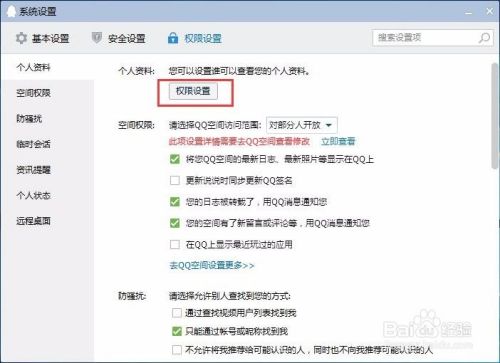Screen dimensions: 500x363
Task: Select the 权限设置 tab label
Action: (203, 38)
